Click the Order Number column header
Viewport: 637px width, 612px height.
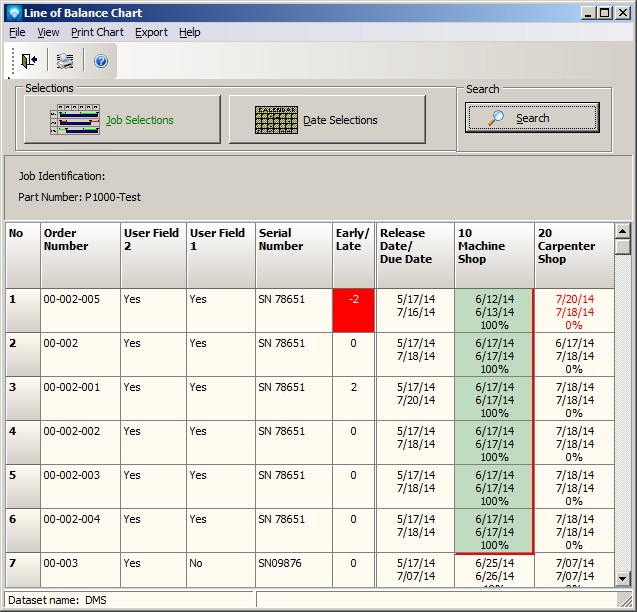tap(80, 255)
